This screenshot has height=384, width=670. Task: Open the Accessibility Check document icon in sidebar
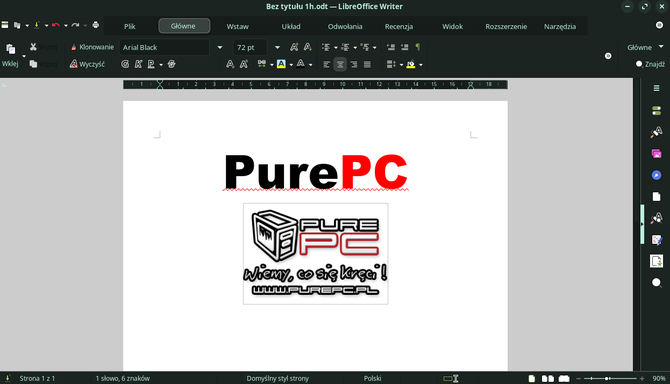click(x=656, y=261)
